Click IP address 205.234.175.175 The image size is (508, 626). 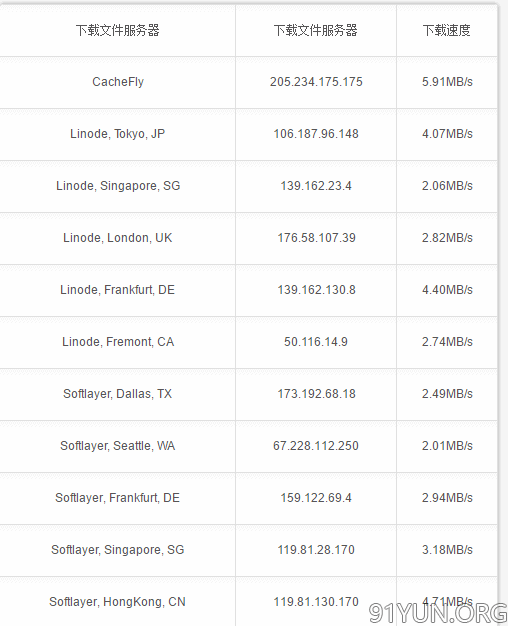point(316,82)
